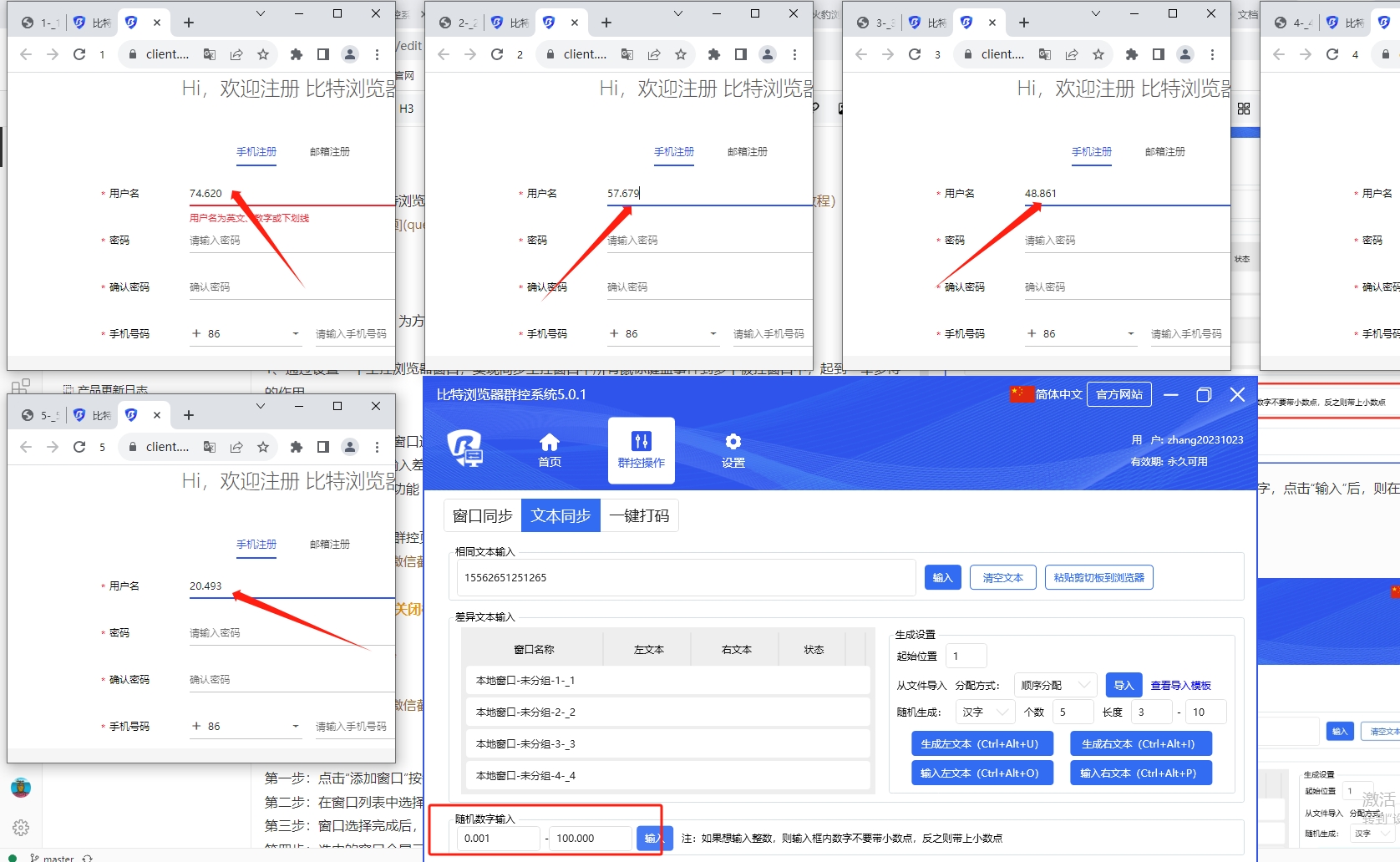Click the 查看导入模板 link
The image size is (1400, 862).
[x=1181, y=685]
